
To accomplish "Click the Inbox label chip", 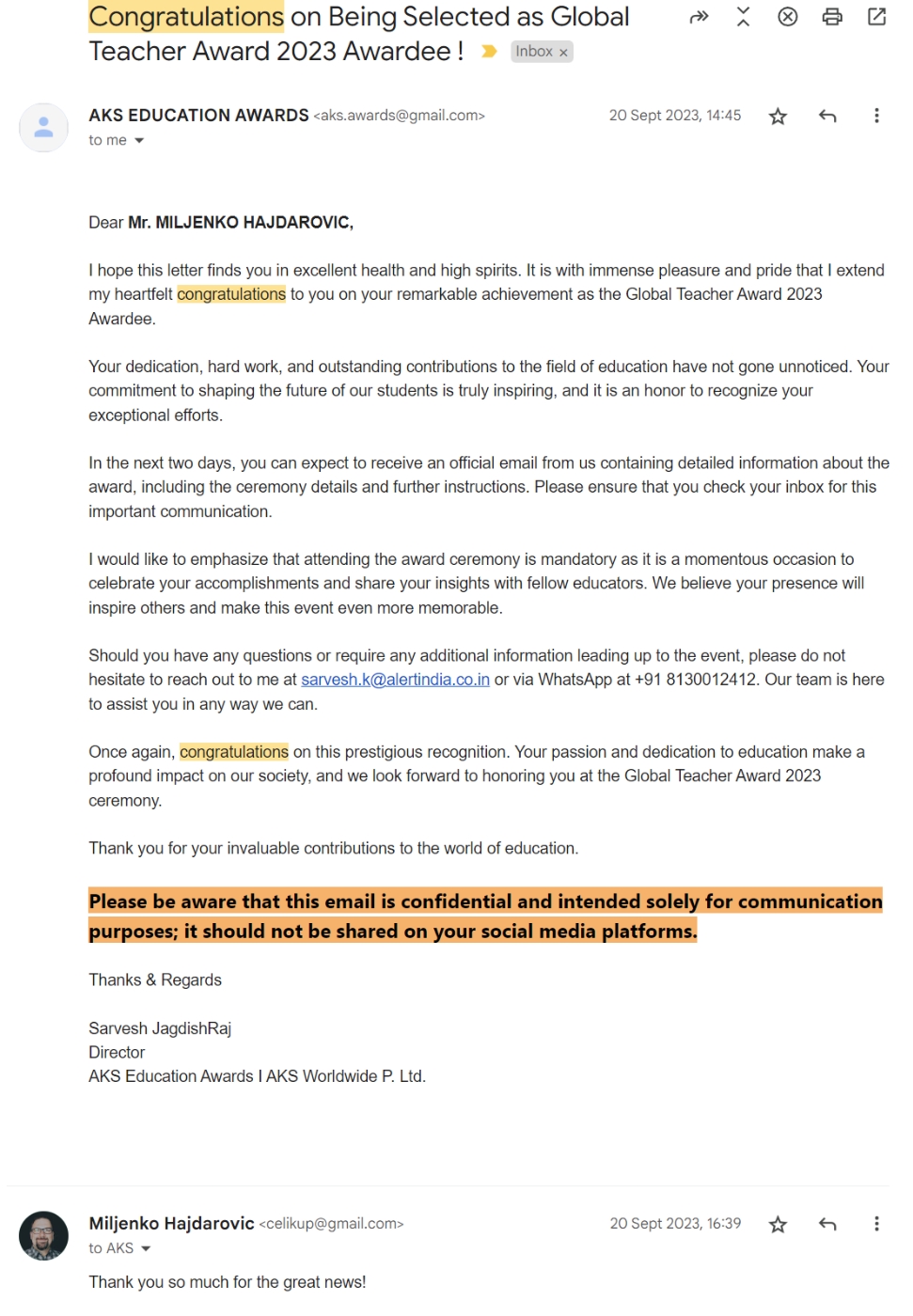I will pyautogui.click(x=533, y=52).
